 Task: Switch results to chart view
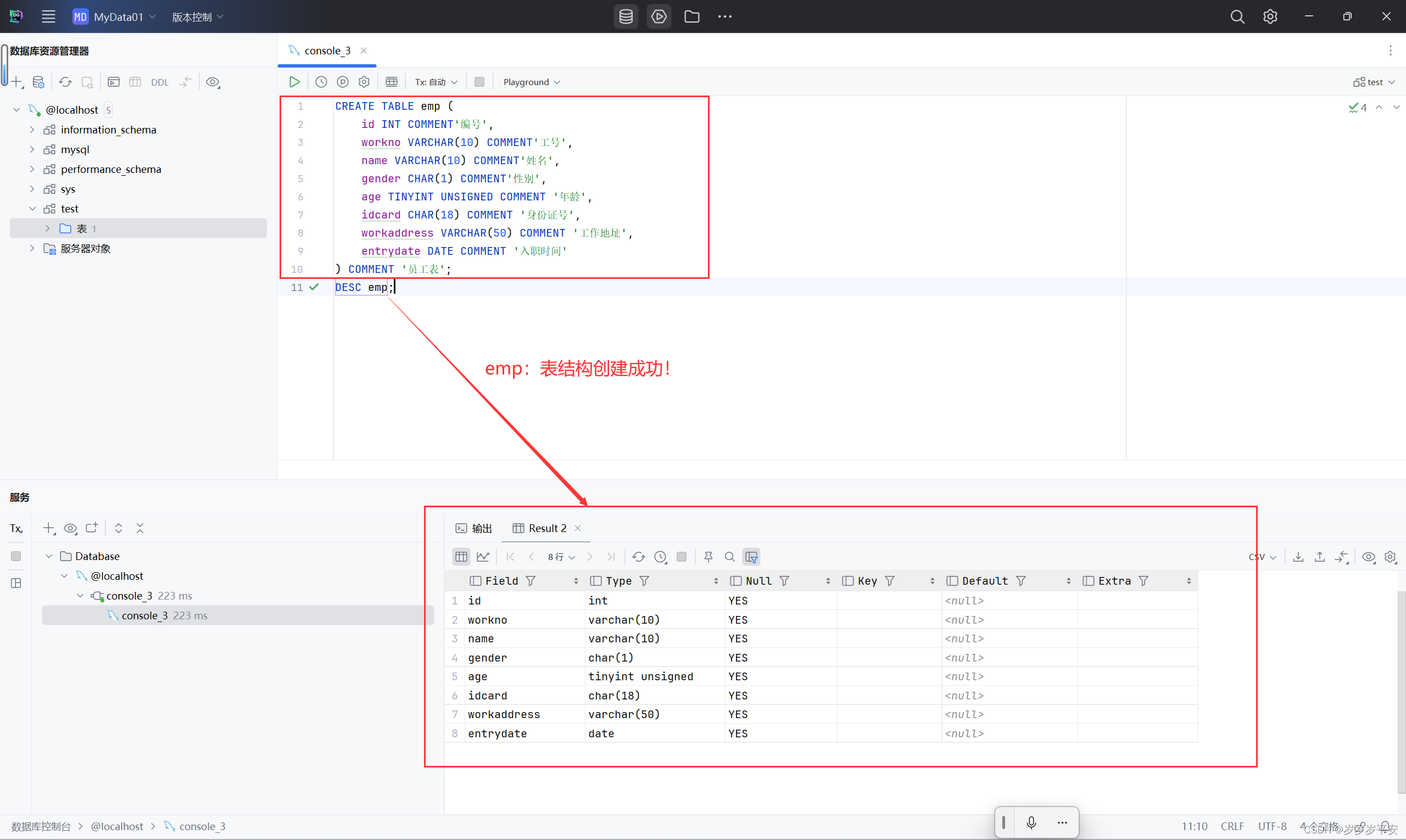[483, 557]
